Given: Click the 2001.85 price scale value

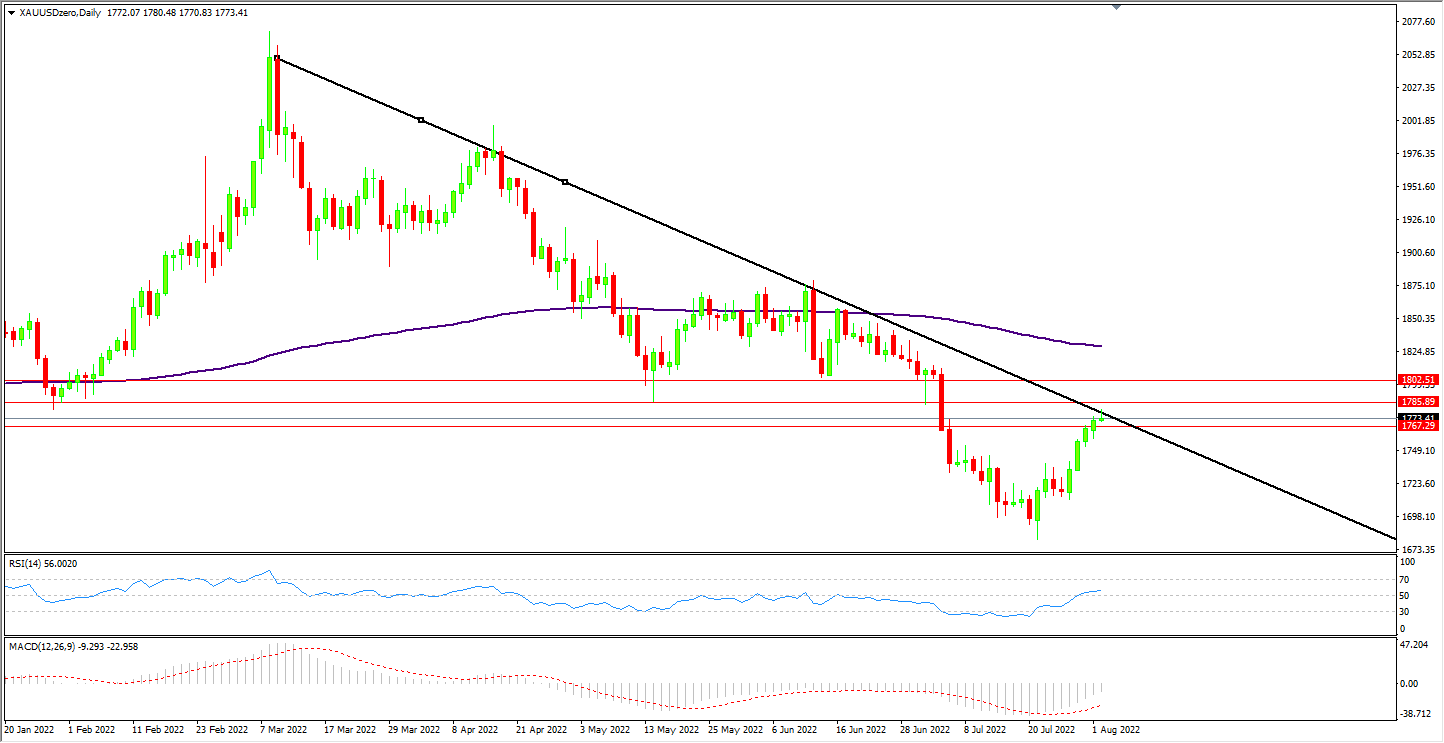Looking at the screenshot, I should [x=1420, y=121].
